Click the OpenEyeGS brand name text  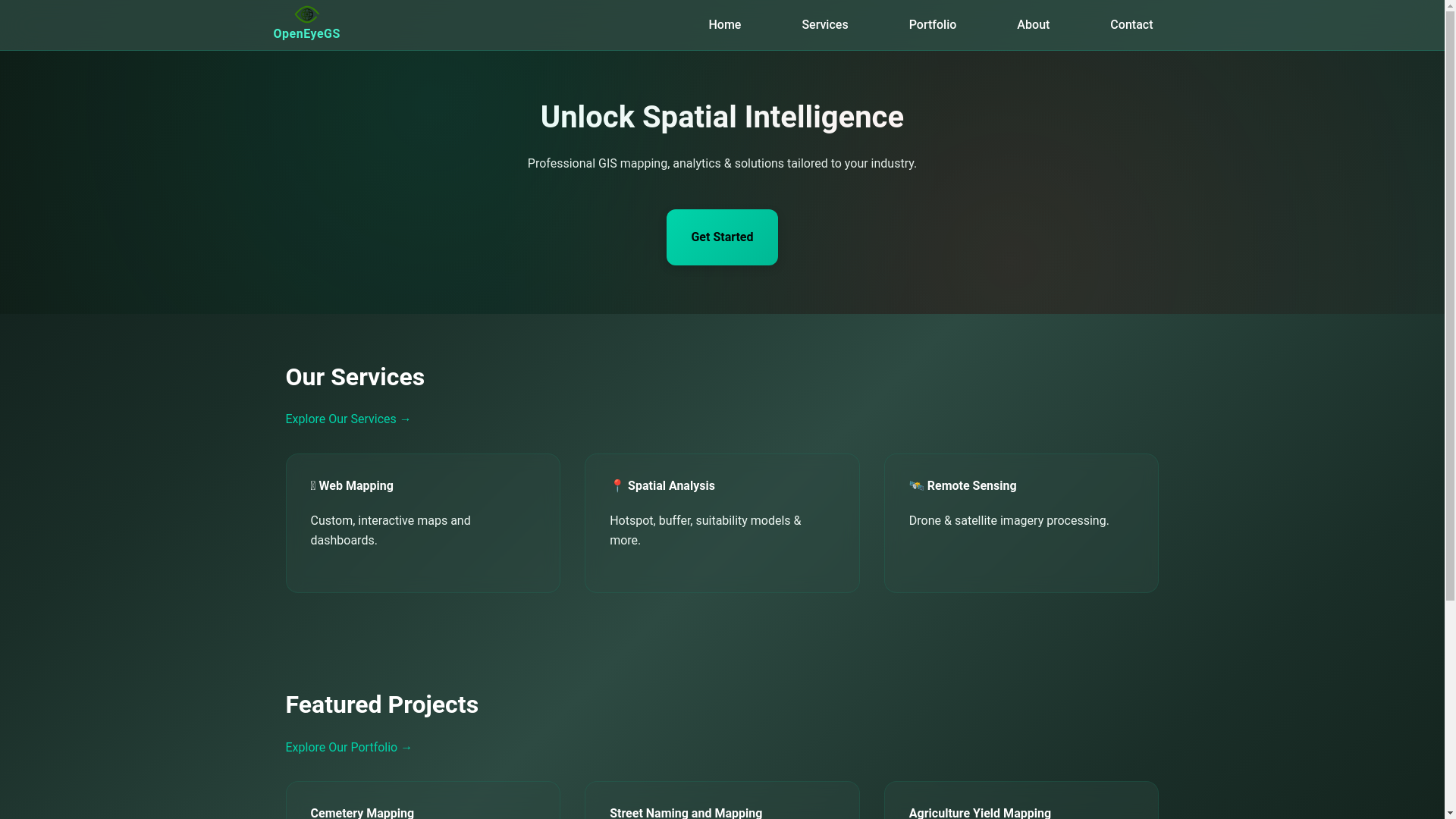coord(306,34)
